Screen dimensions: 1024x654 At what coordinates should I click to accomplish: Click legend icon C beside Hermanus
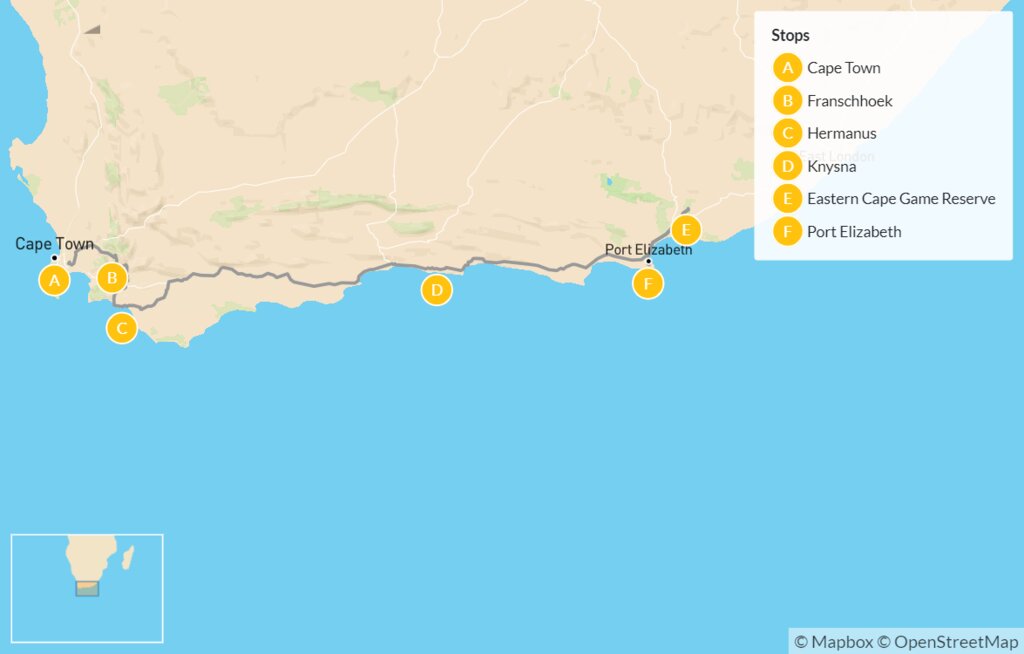(788, 133)
